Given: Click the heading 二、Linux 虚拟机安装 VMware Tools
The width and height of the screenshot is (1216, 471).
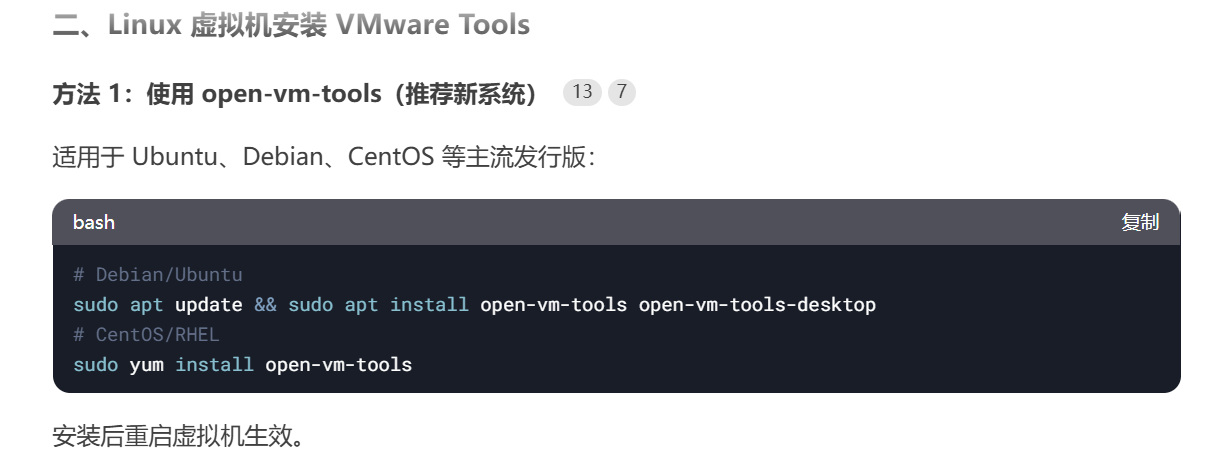Looking at the screenshot, I should click(x=291, y=25).
